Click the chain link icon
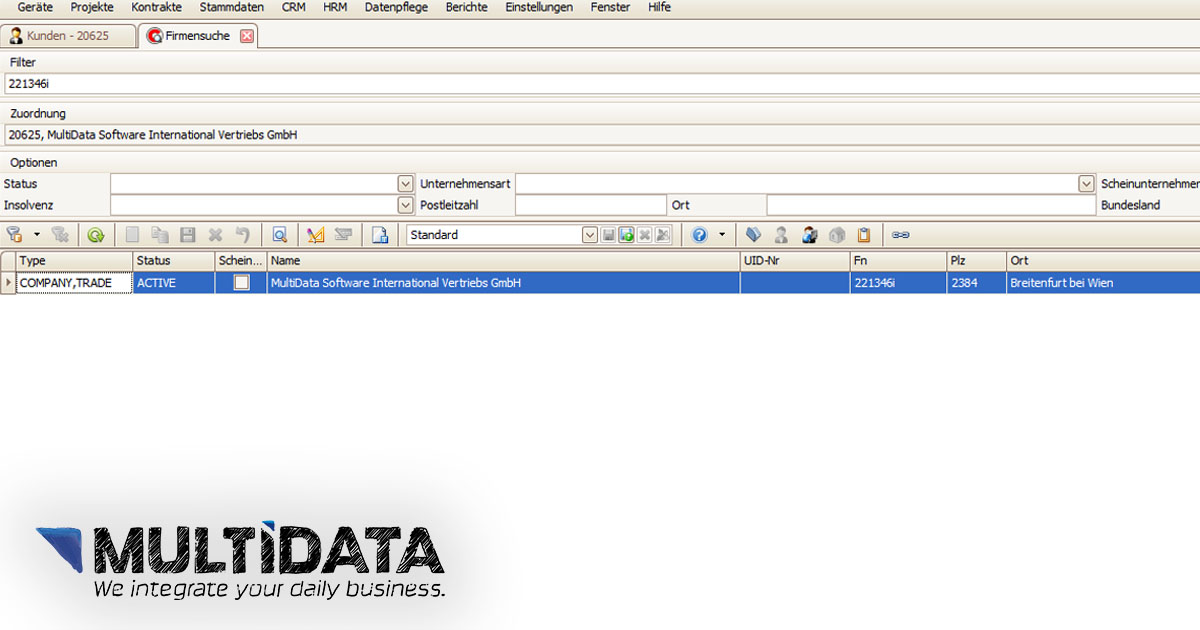 click(900, 235)
